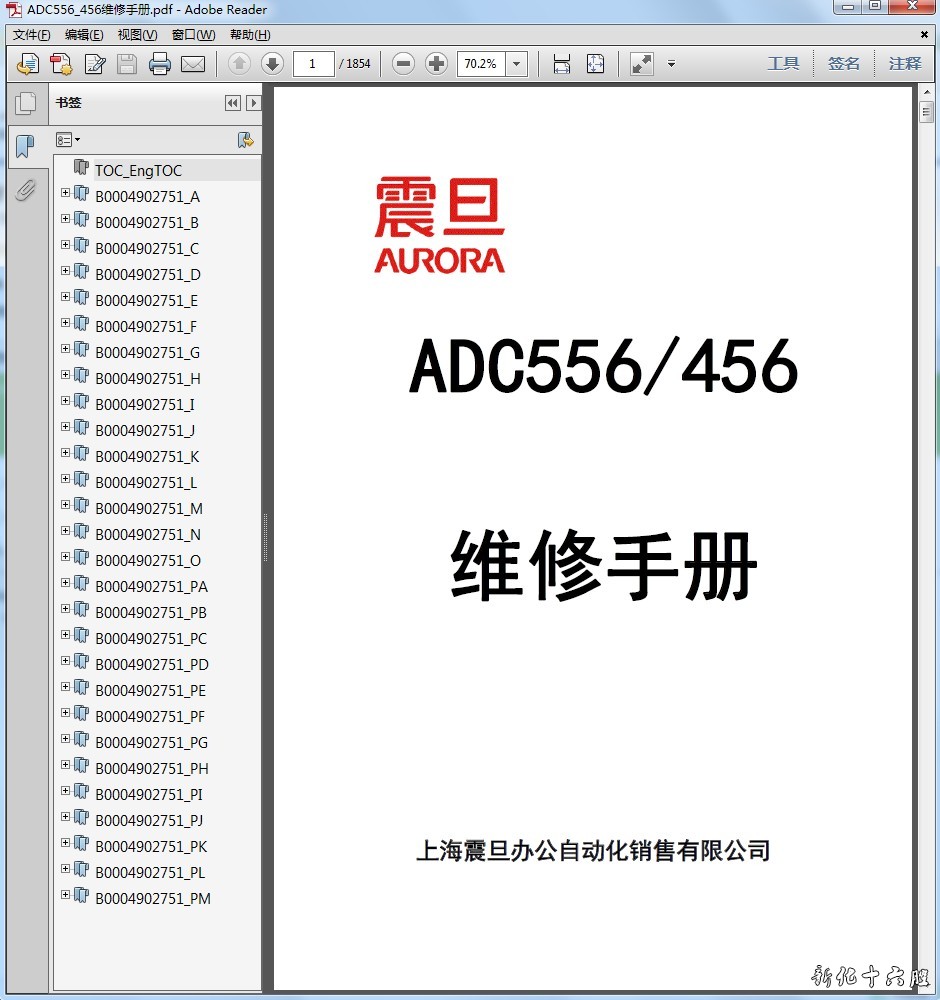Click the Zoom in plus button
The image size is (940, 1000).
[x=436, y=64]
